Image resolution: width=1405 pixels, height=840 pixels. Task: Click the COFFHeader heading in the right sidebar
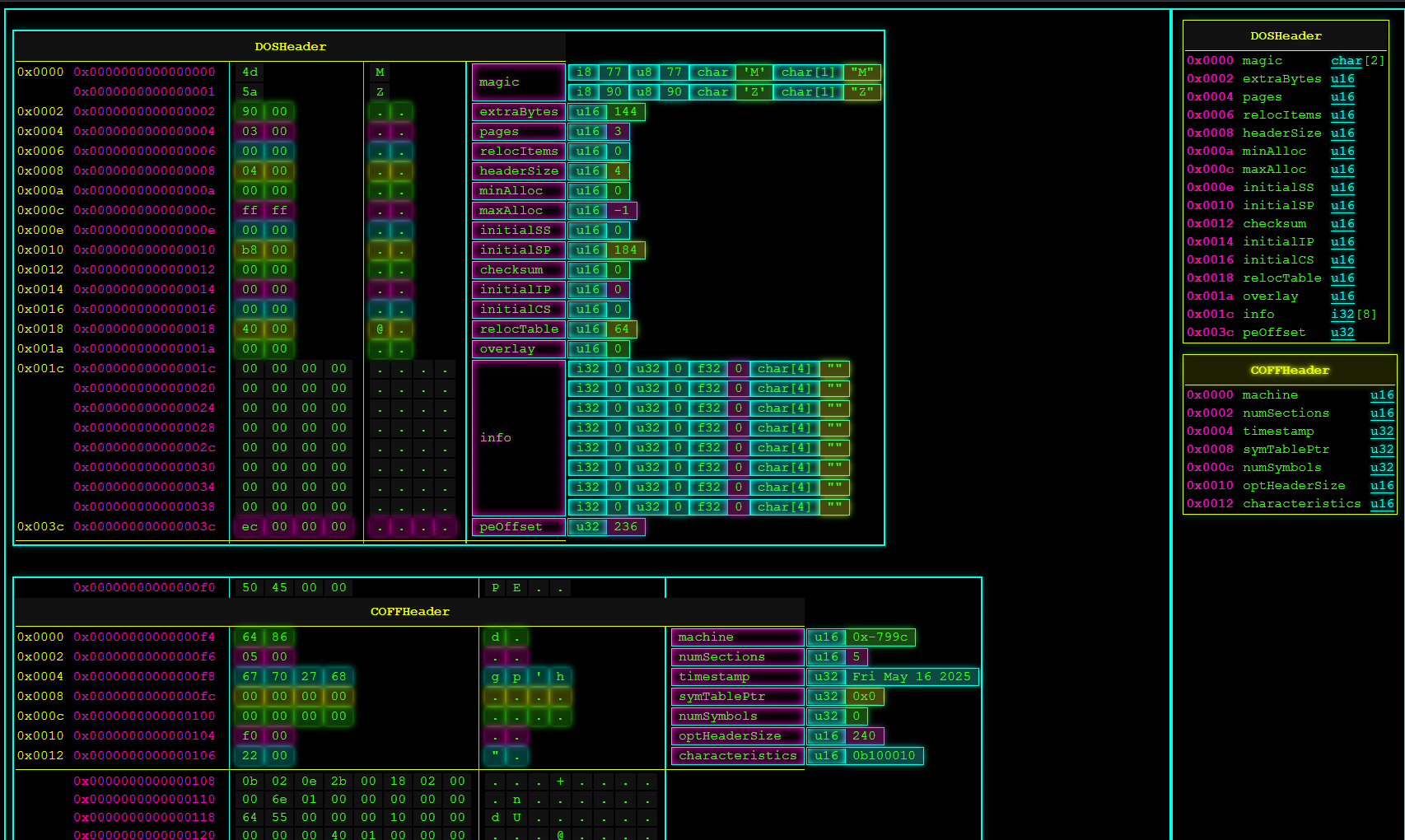coord(1289,371)
